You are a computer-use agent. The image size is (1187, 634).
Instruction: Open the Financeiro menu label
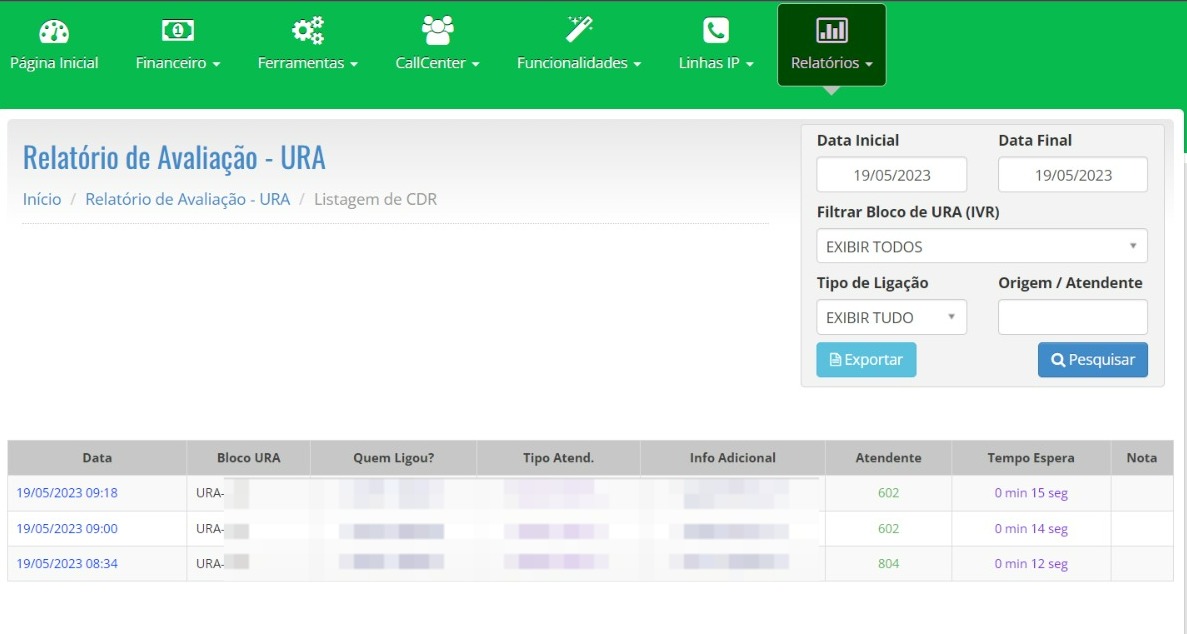(x=178, y=63)
